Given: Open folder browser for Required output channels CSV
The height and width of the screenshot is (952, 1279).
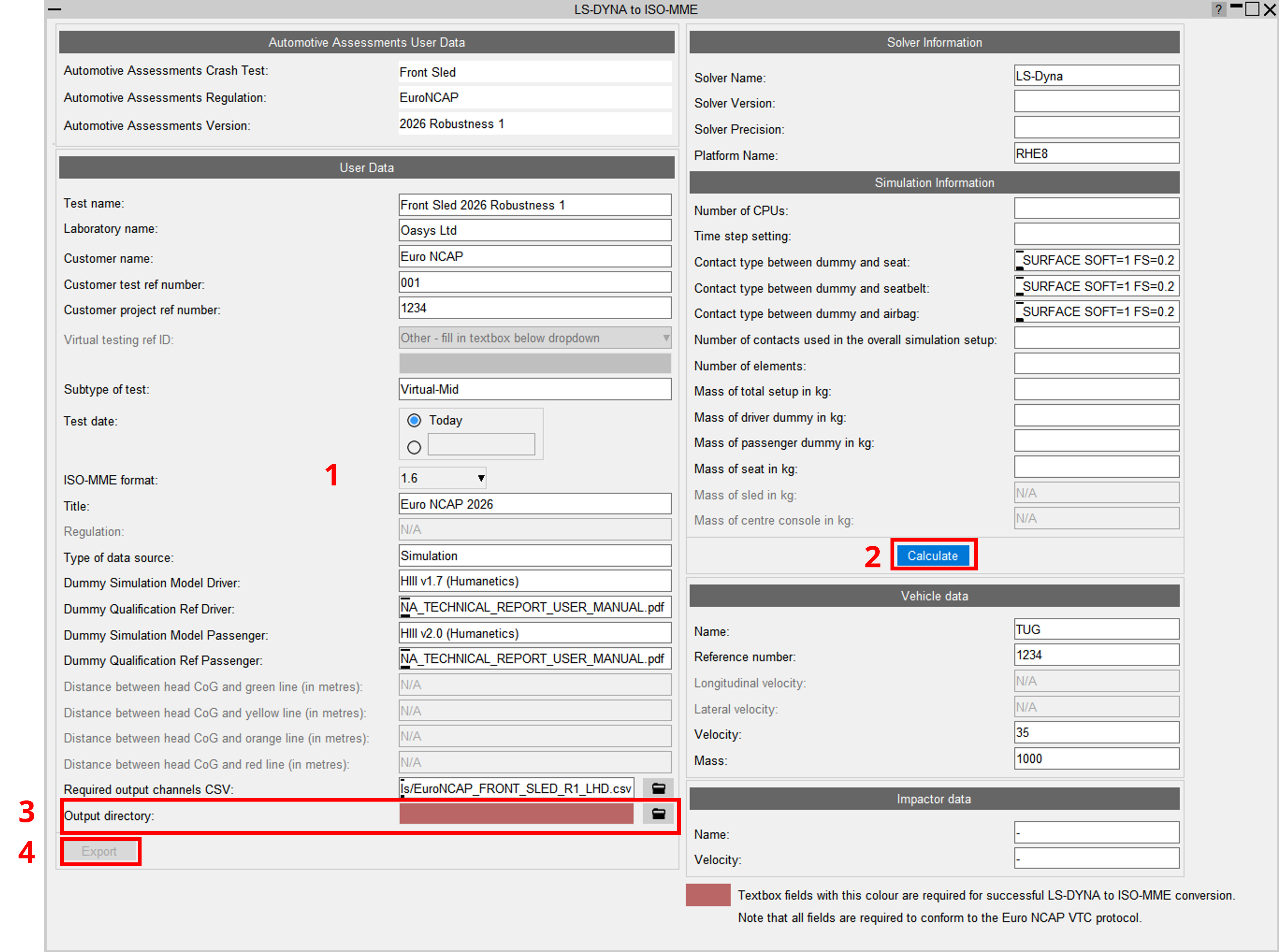Looking at the screenshot, I should [x=658, y=788].
